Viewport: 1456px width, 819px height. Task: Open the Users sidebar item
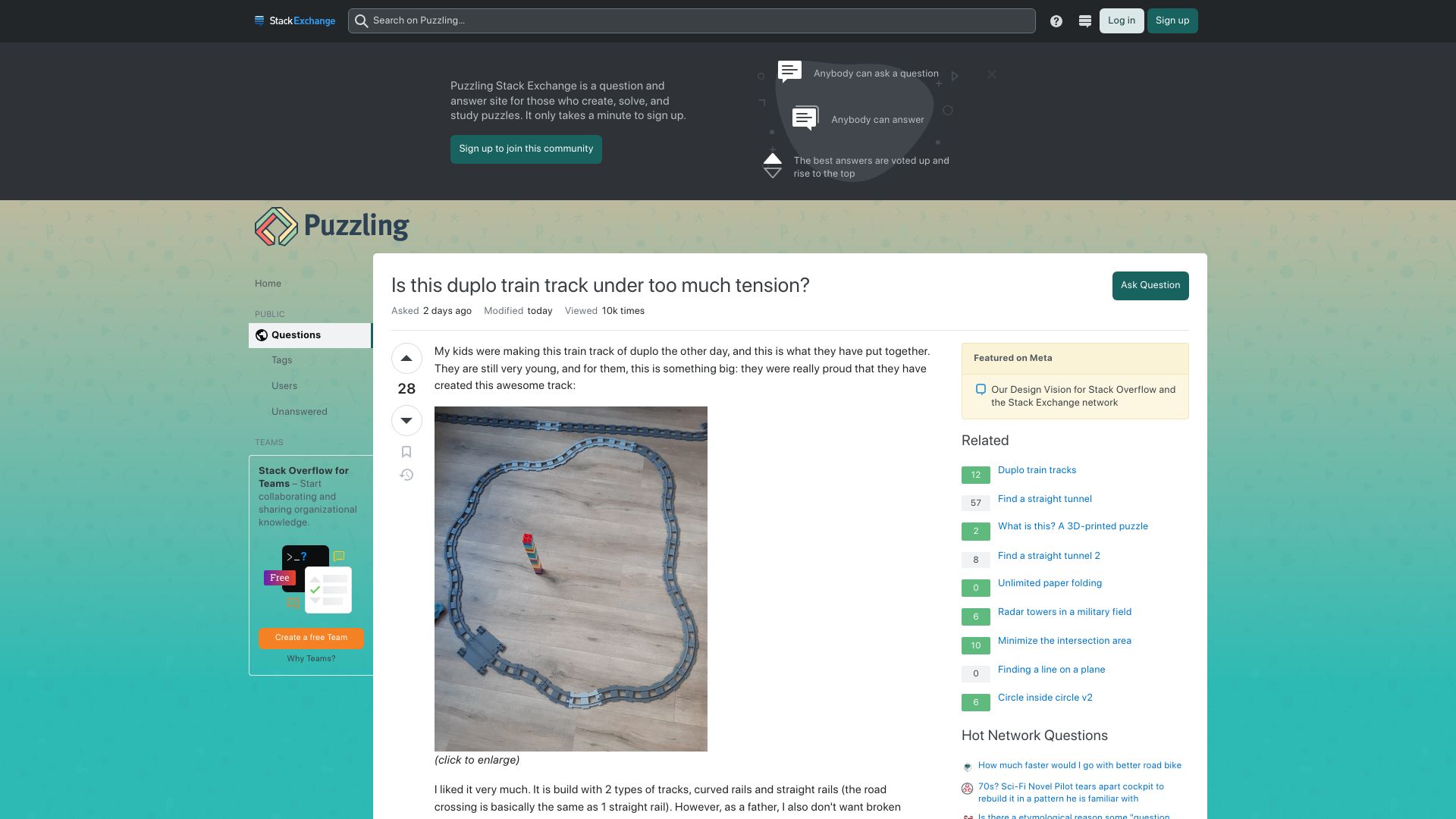284,386
